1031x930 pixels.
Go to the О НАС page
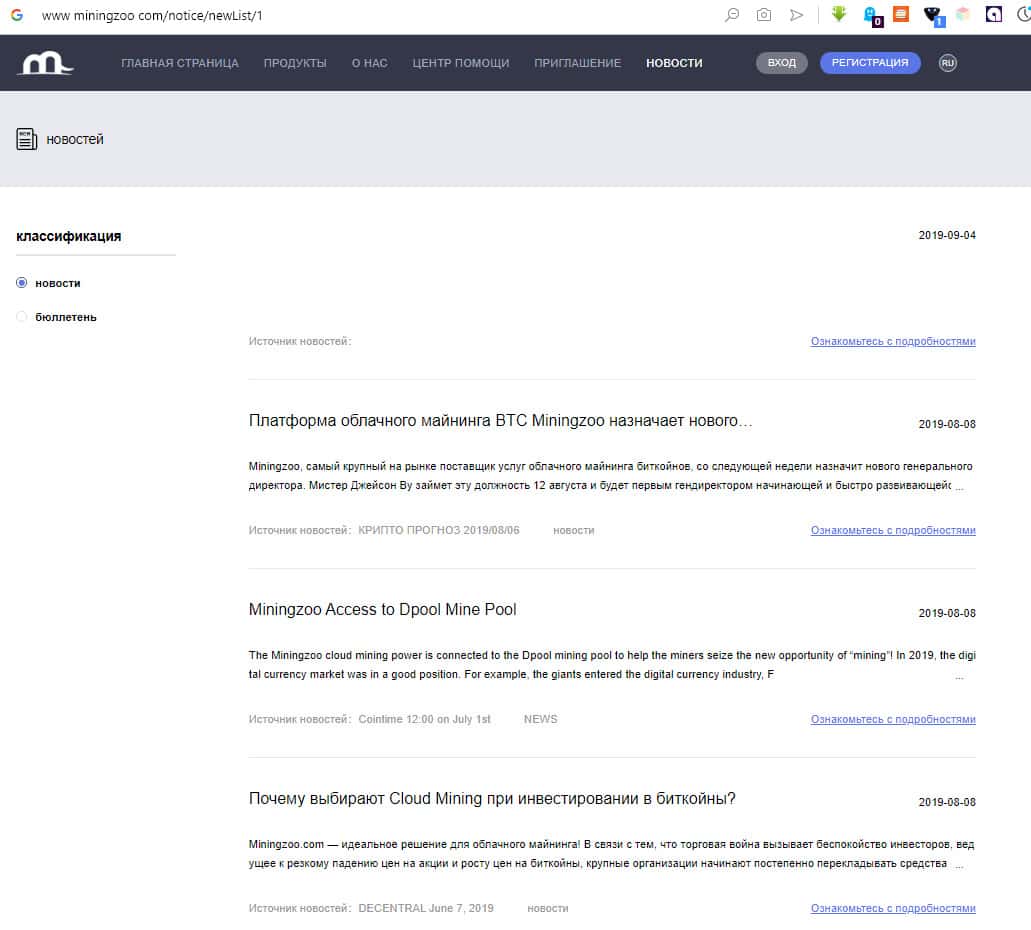click(x=370, y=63)
